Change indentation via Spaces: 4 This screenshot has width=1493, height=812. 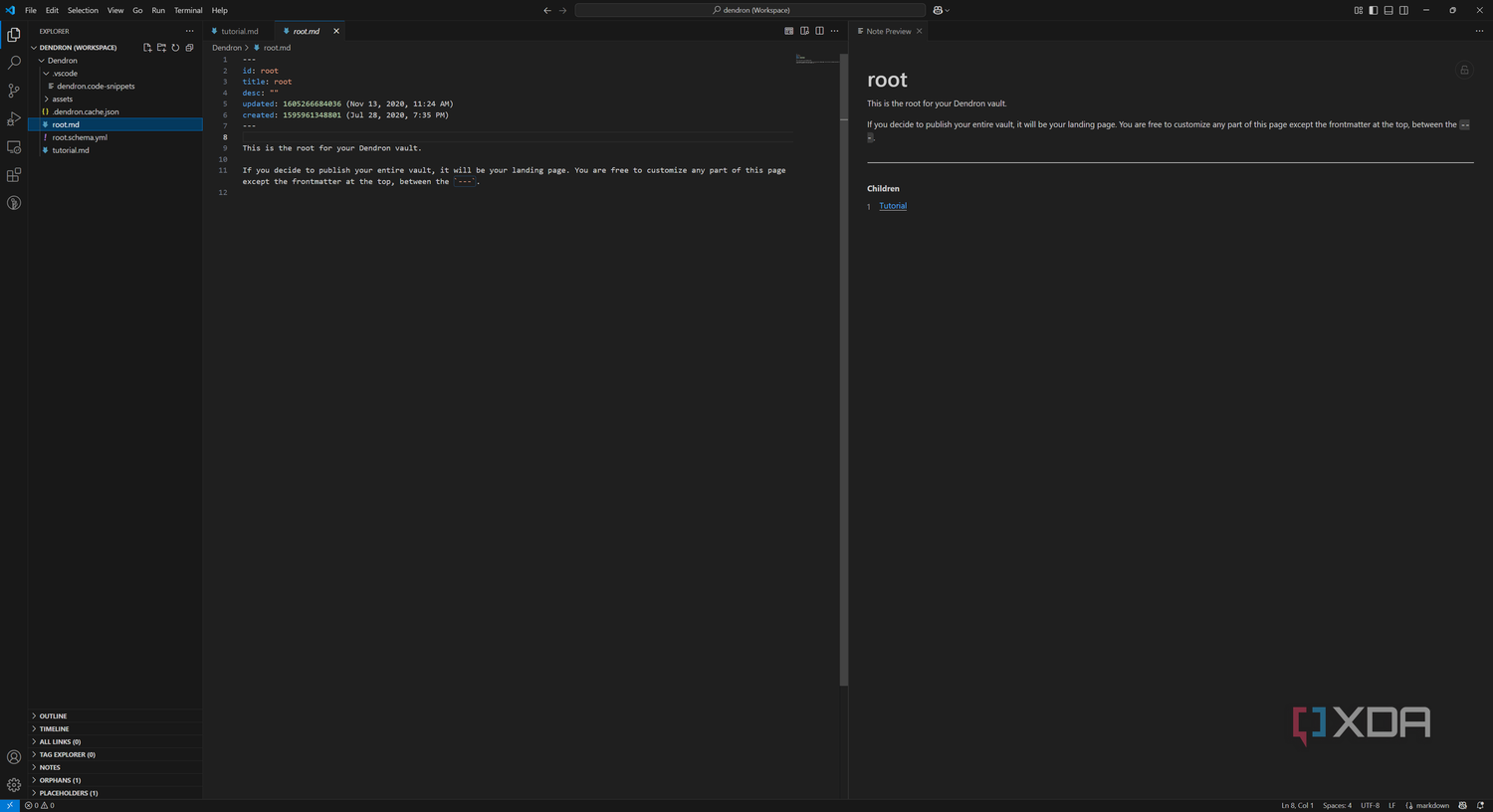tap(1337, 805)
